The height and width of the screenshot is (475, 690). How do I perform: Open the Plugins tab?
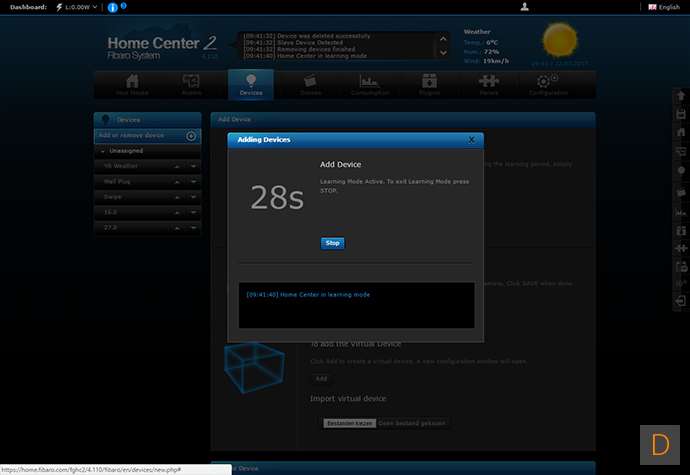pos(429,85)
